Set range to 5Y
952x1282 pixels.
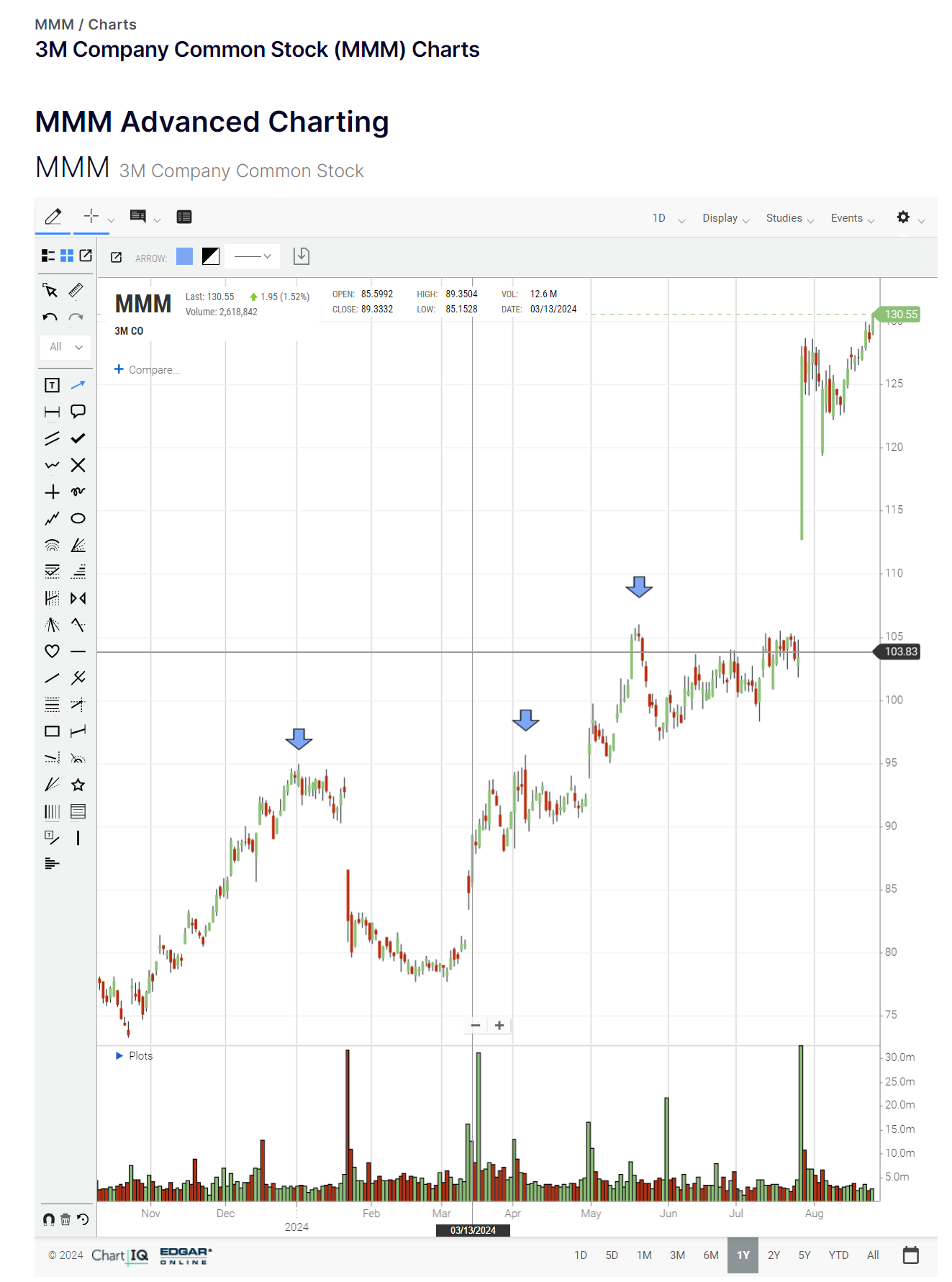tap(804, 1255)
